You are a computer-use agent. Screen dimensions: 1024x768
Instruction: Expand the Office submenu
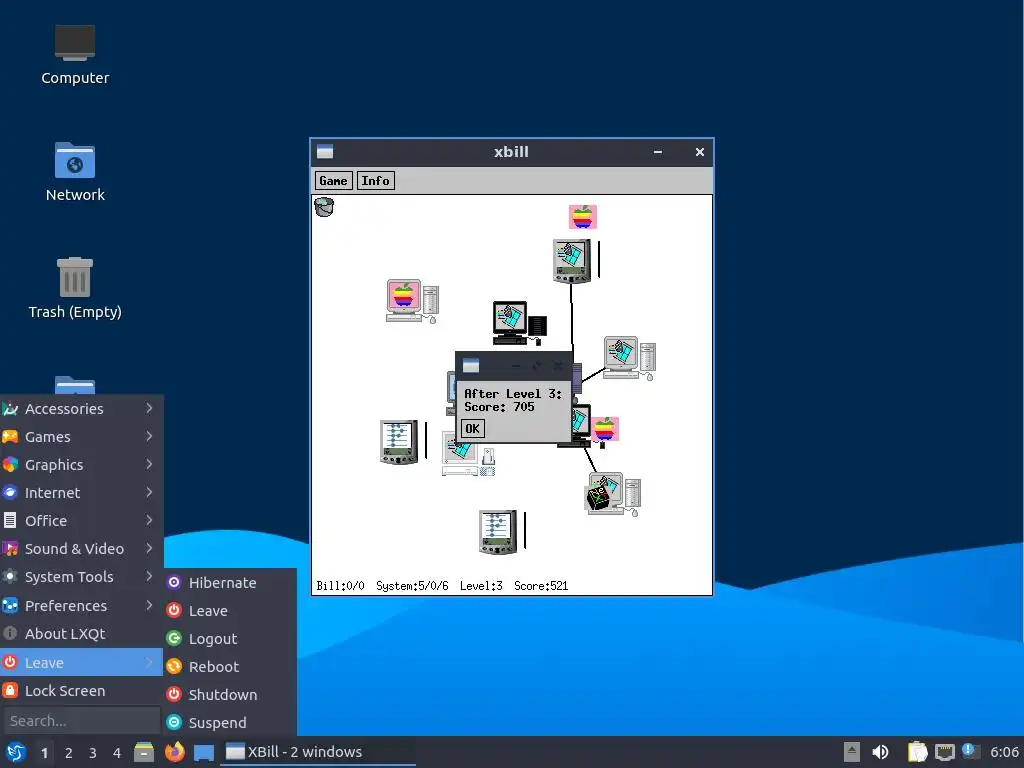pyautogui.click(x=82, y=521)
